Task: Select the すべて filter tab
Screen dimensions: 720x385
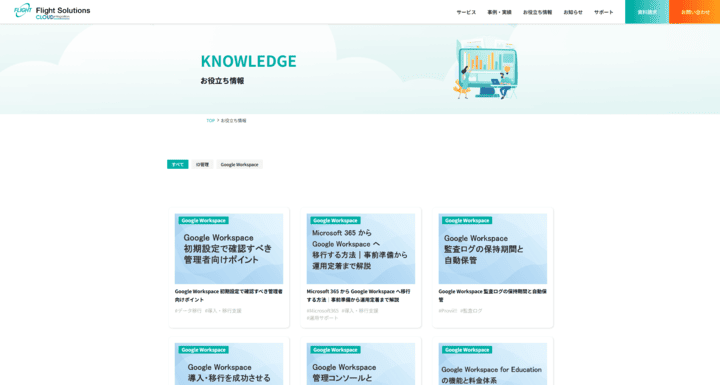Action: pos(178,164)
